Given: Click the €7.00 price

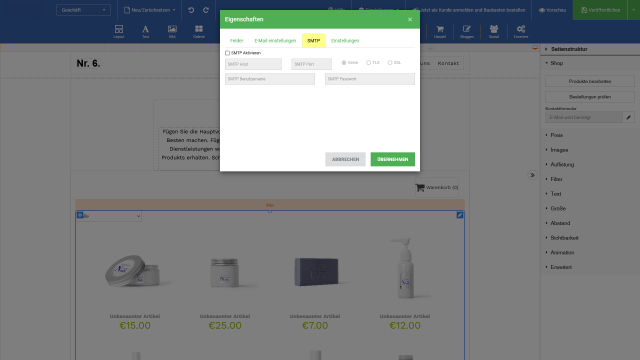Looking at the screenshot, I should [x=315, y=325].
